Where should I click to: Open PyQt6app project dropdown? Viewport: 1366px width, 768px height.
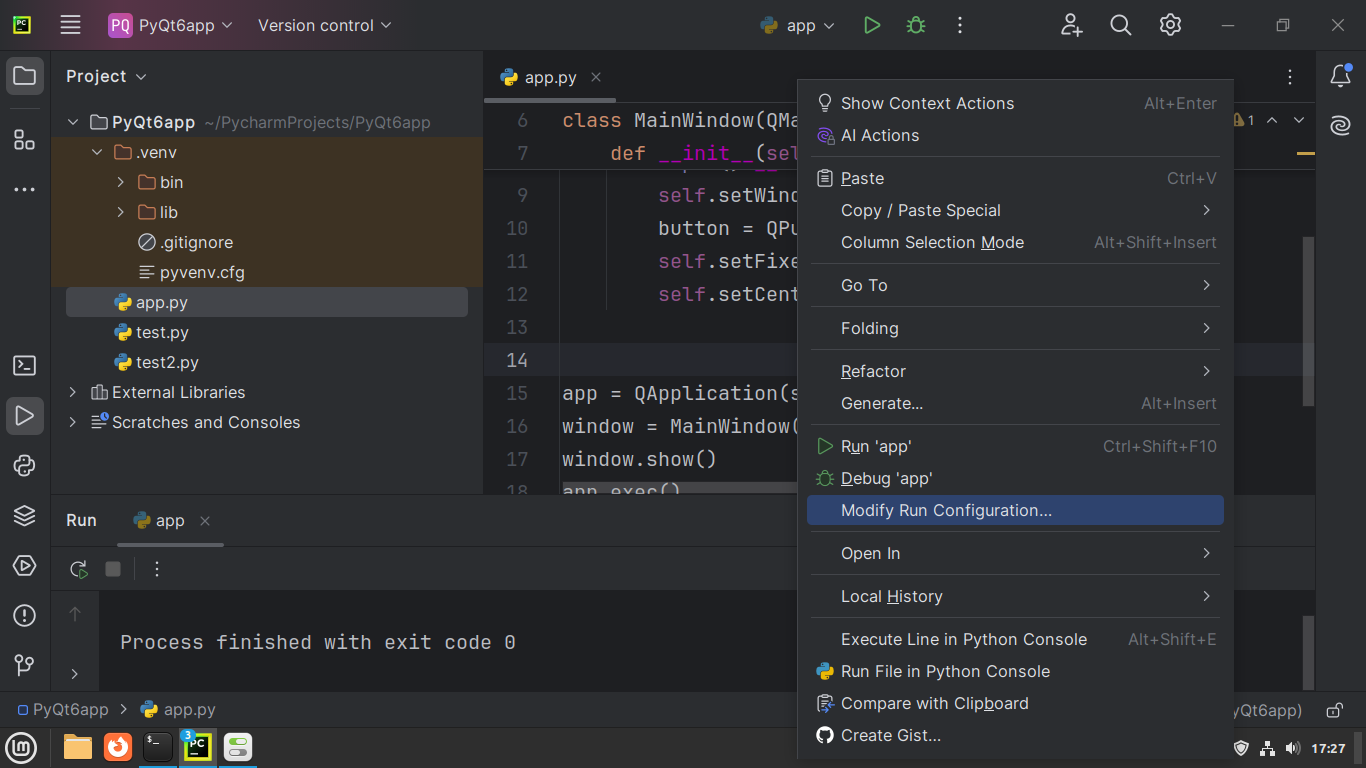(x=171, y=25)
